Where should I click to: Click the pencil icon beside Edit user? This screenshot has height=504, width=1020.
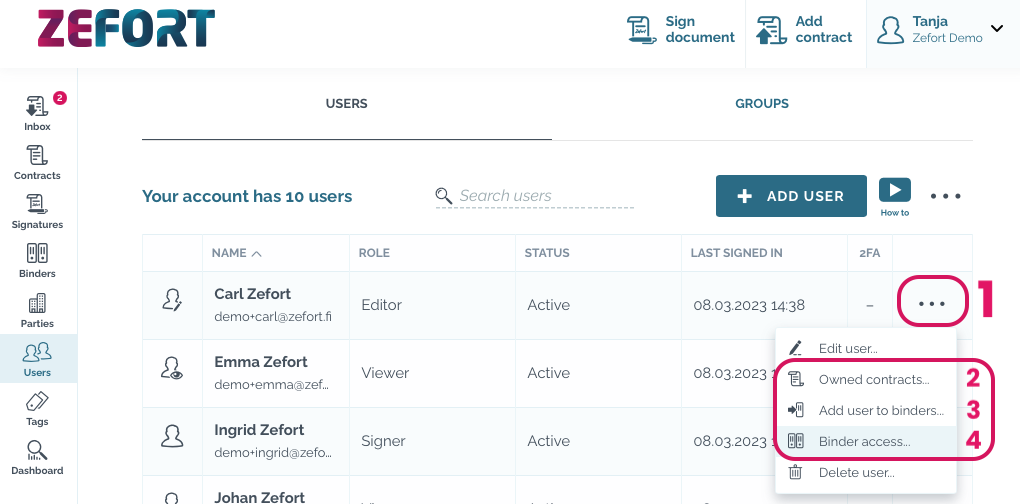coord(795,348)
